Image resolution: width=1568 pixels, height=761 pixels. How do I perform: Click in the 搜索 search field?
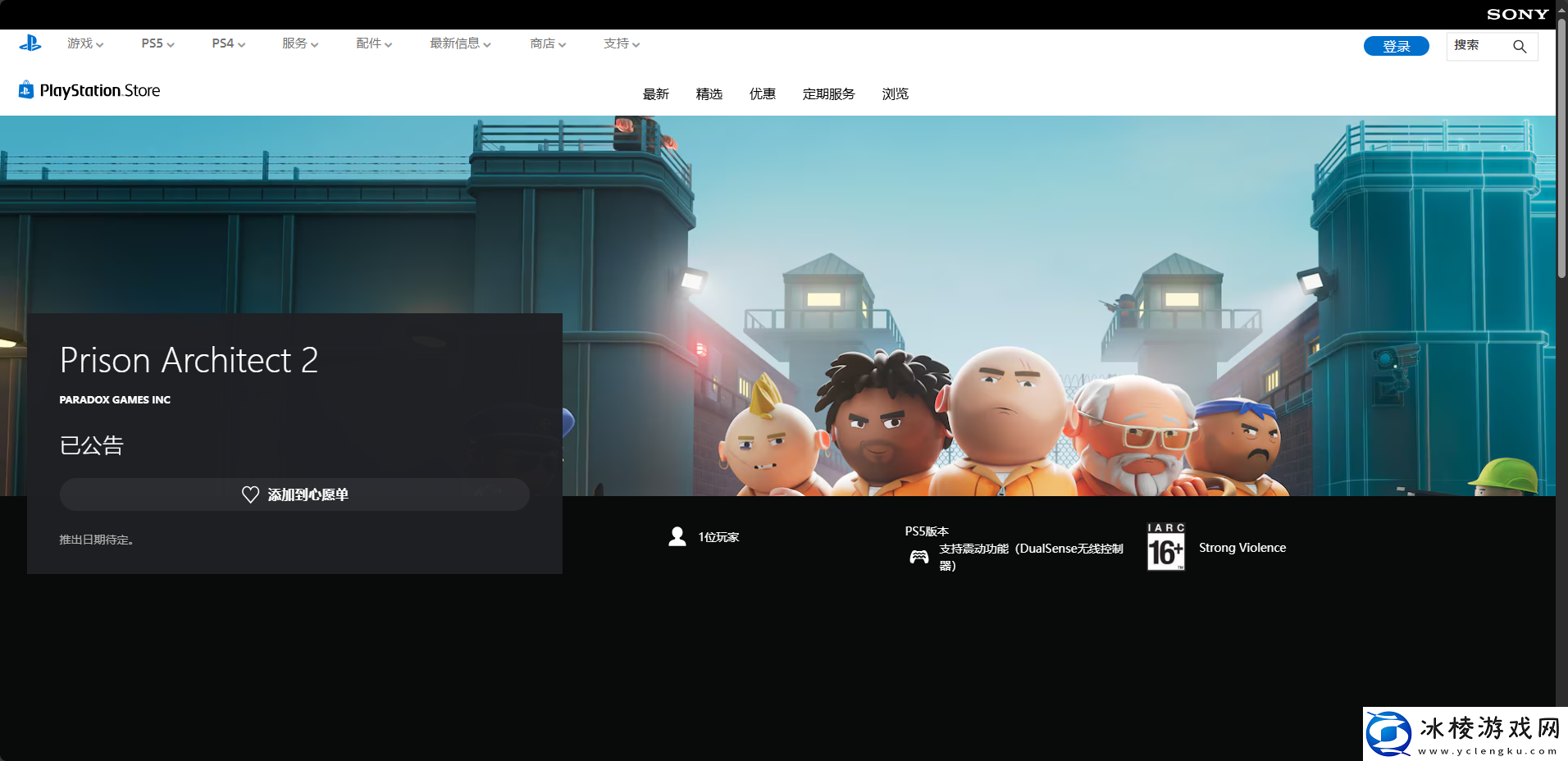[x=1478, y=46]
